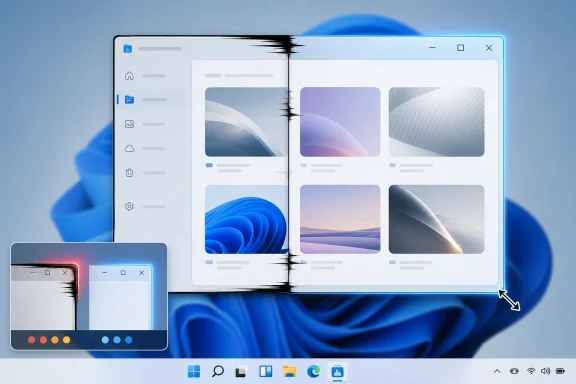The width and height of the screenshot is (576, 384).
Task: Select the highlighted blue folder sidebar icon
Action: [x=129, y=100]
